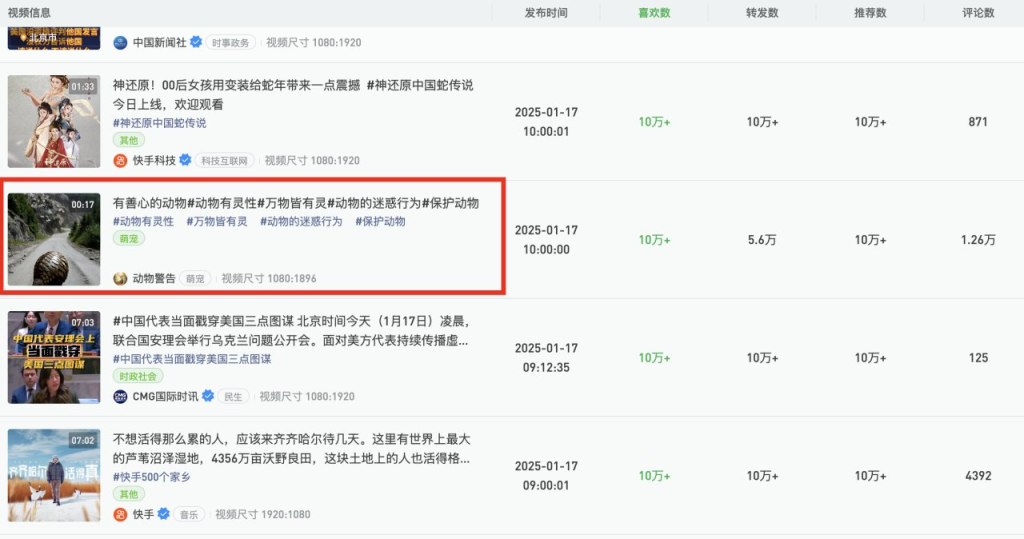Click the green 萌宠 tag under the animal video
The image size is (1024, 539).
[129, 238]
